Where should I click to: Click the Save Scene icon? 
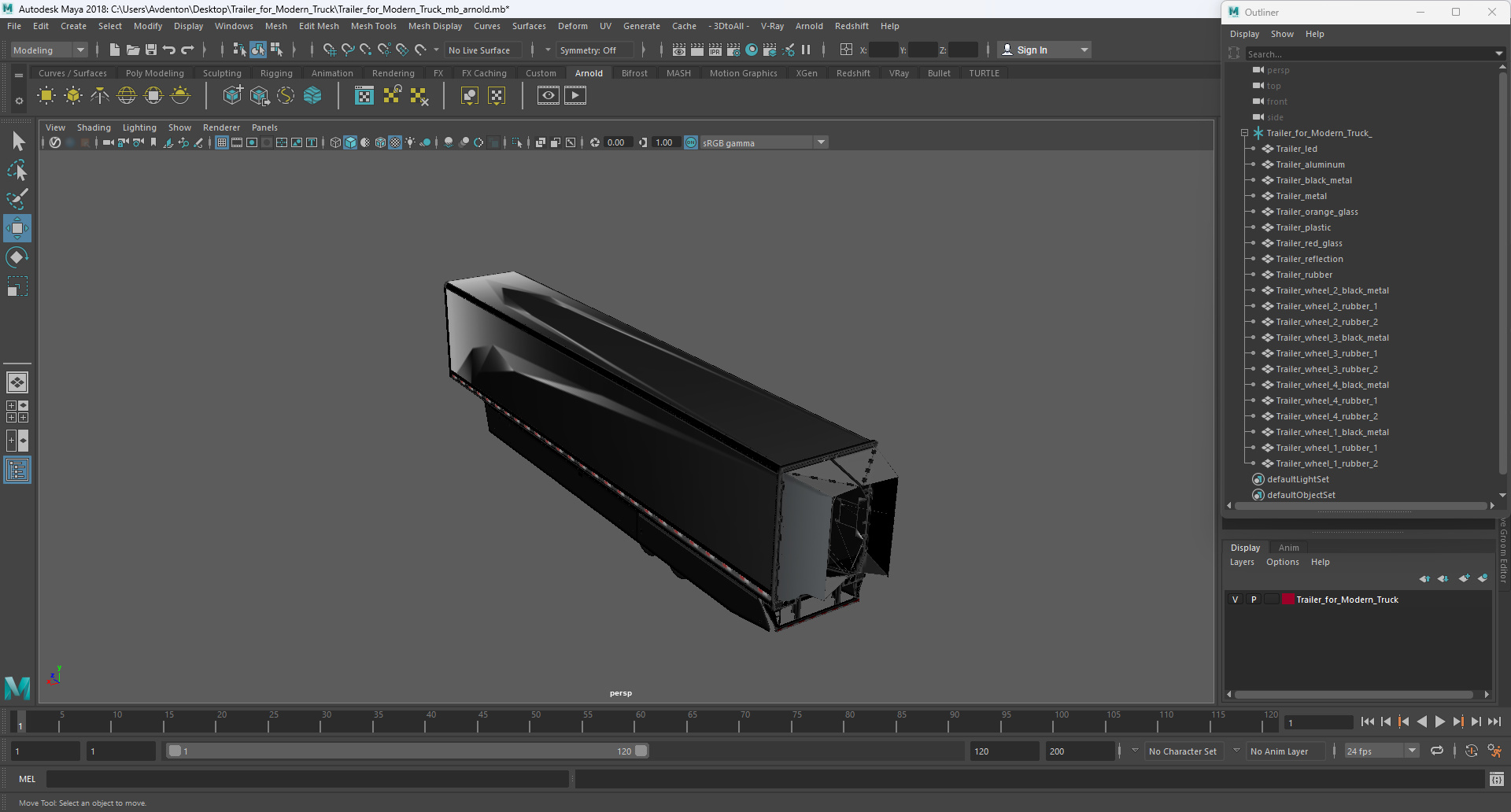click(150, 50)
